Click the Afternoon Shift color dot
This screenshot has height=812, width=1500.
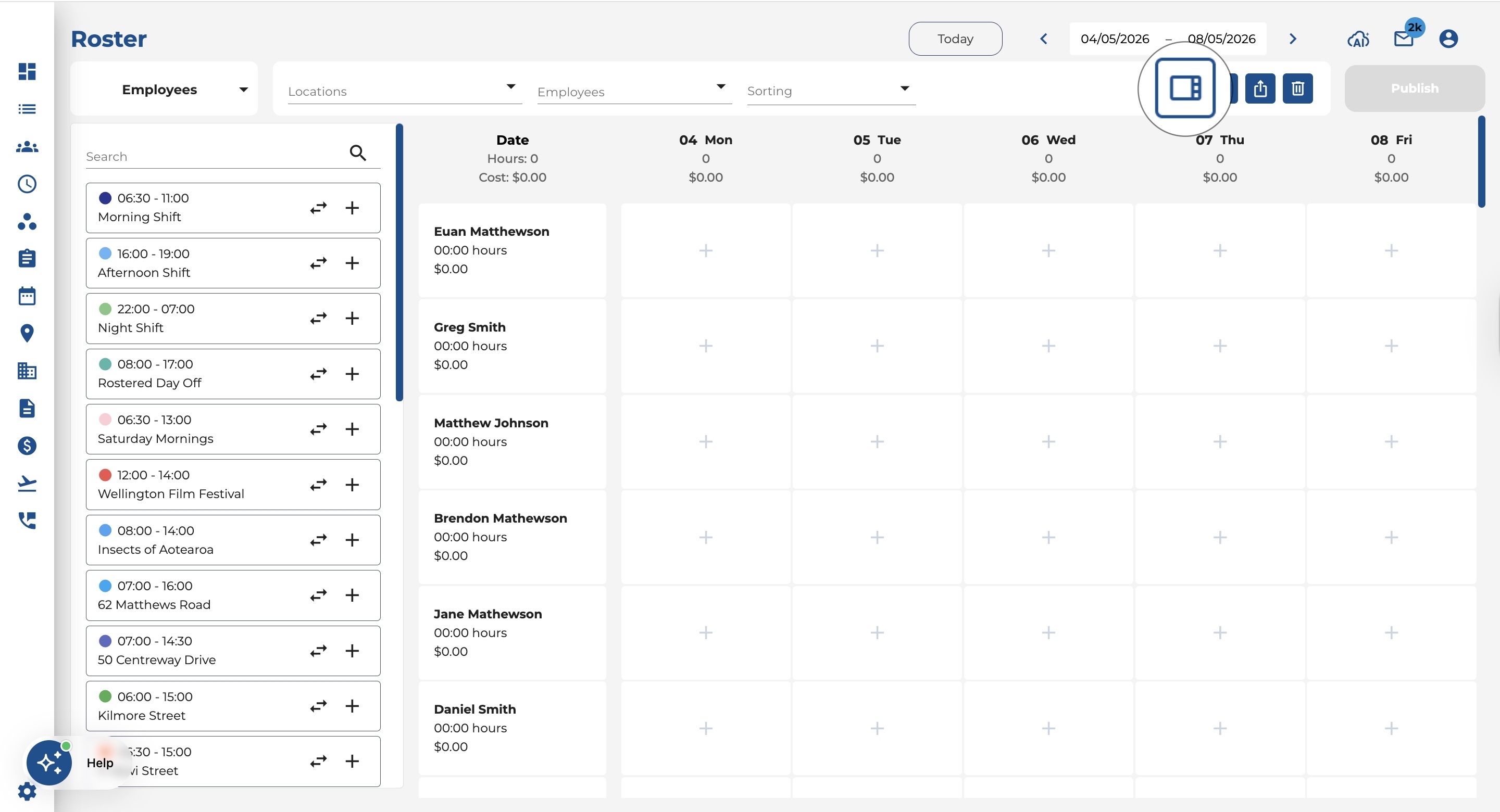[x=105, y=253]
